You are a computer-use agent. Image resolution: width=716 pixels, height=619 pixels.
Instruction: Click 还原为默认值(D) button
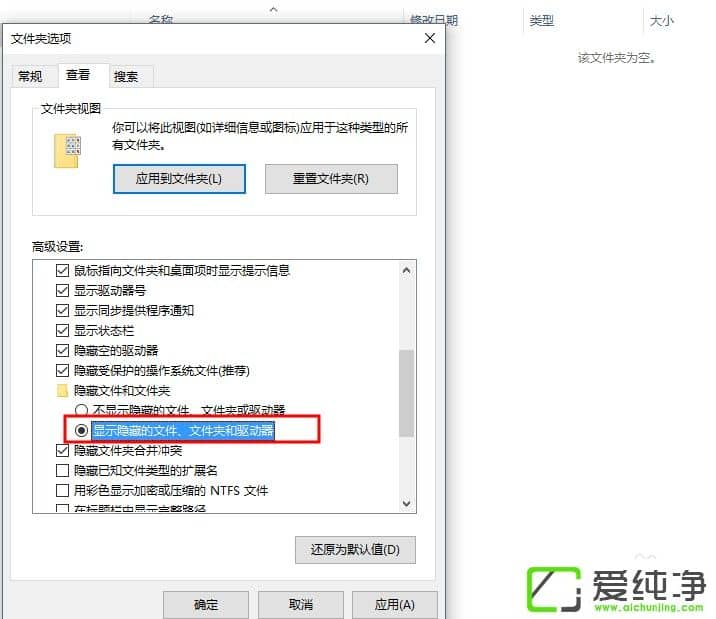pyautogui.click(x=355, y=550)
